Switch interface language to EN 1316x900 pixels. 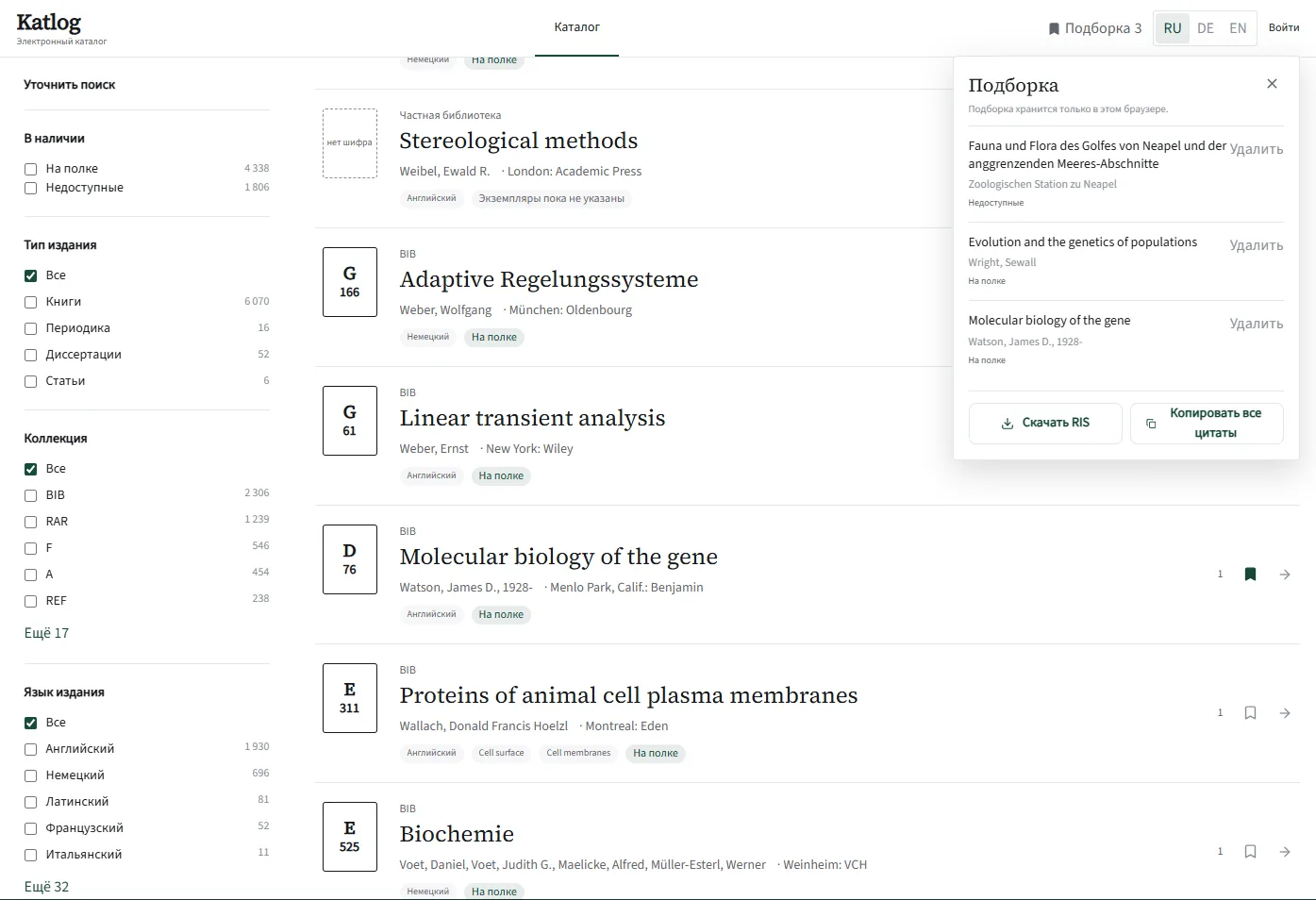pos(1238,28)
